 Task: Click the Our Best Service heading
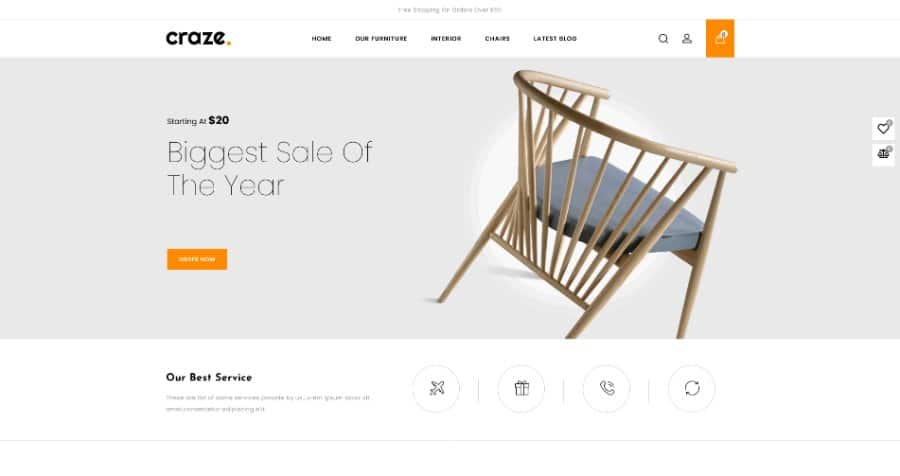click(x=209, y=377)
